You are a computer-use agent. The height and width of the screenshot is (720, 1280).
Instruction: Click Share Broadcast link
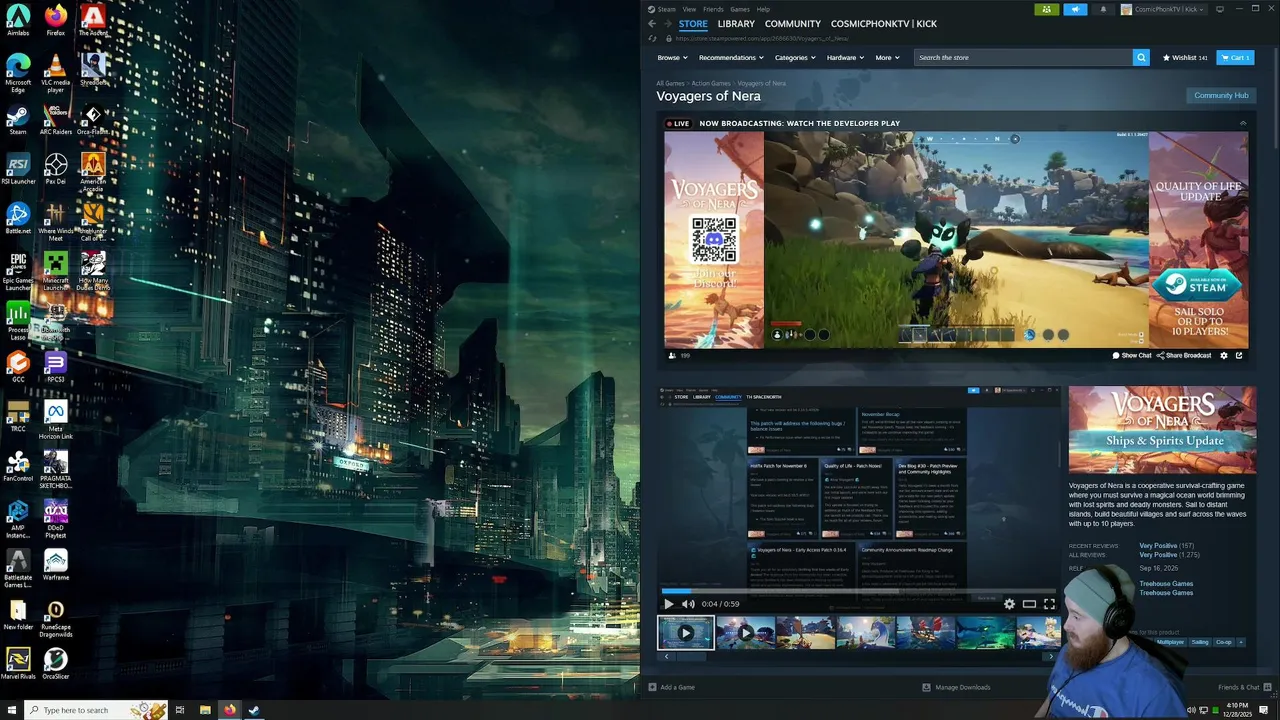pyautogui.click(x=1184, y=355)
